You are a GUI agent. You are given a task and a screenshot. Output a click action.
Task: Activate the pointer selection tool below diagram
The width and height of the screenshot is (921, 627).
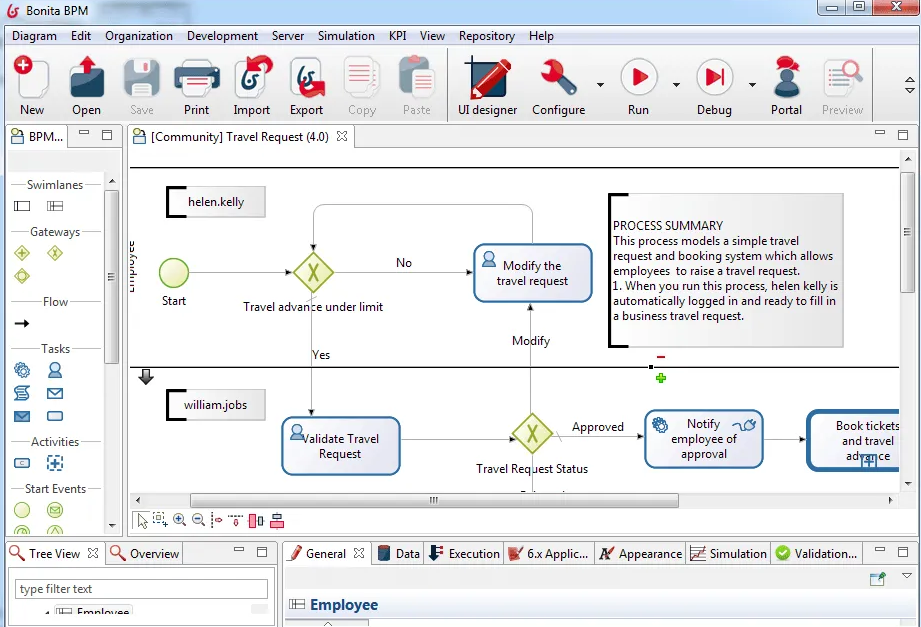click(x=142, y=521)
